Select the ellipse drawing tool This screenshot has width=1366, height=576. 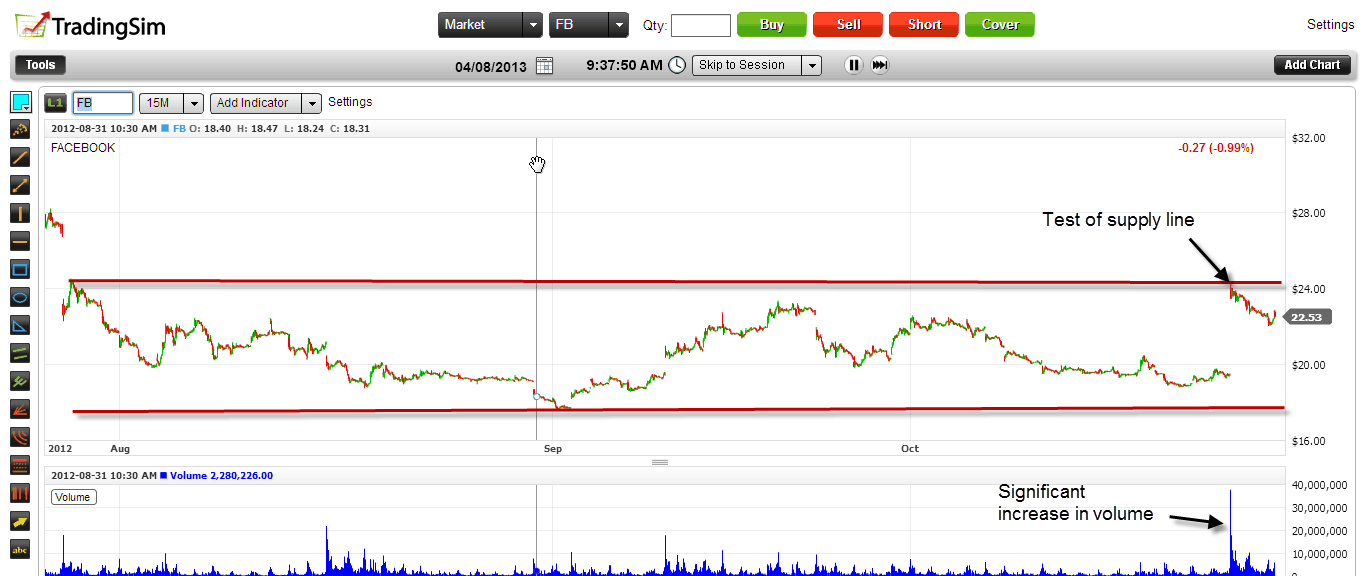tap(20, 297)
